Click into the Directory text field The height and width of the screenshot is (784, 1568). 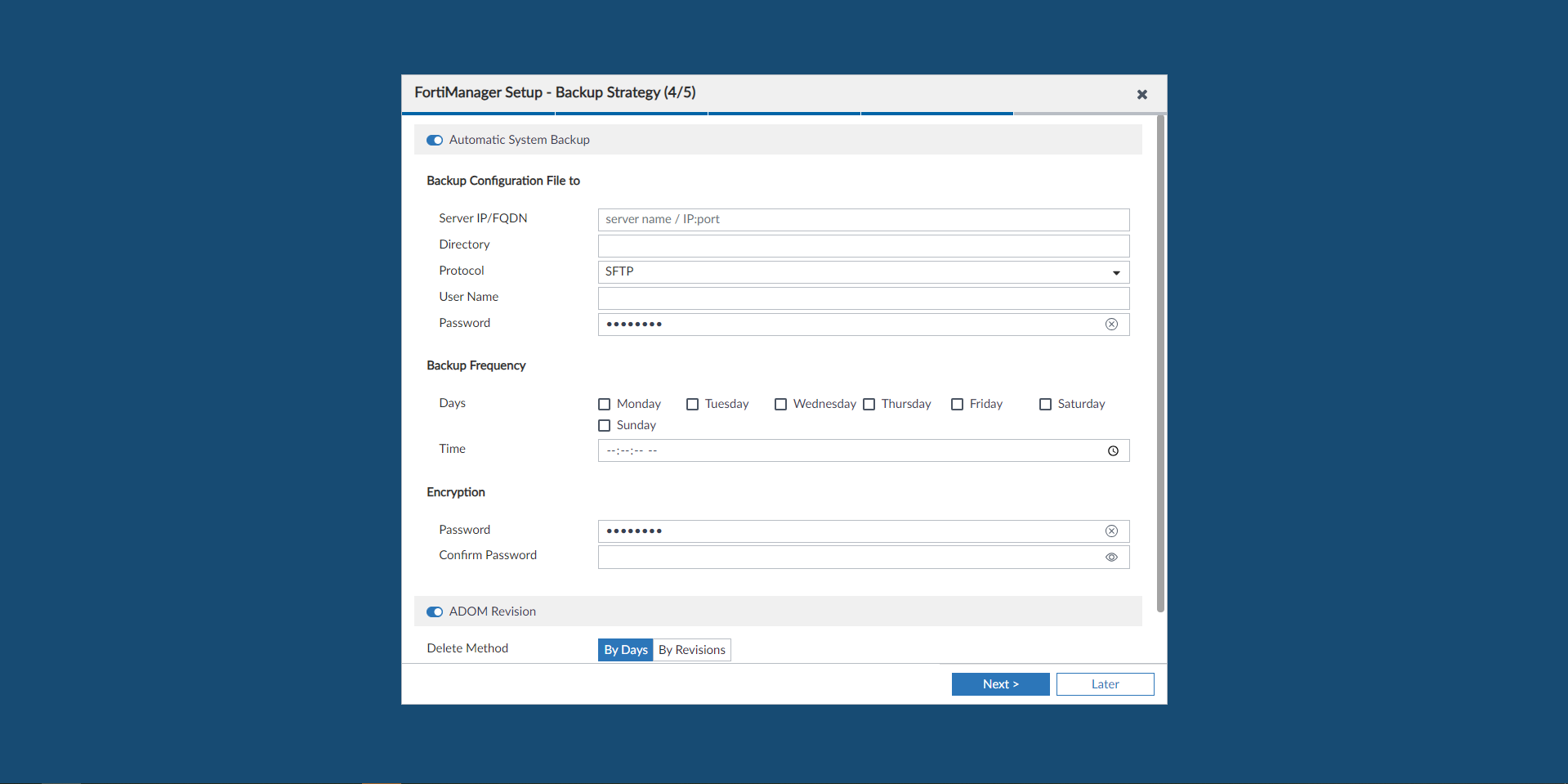[863, 246]
